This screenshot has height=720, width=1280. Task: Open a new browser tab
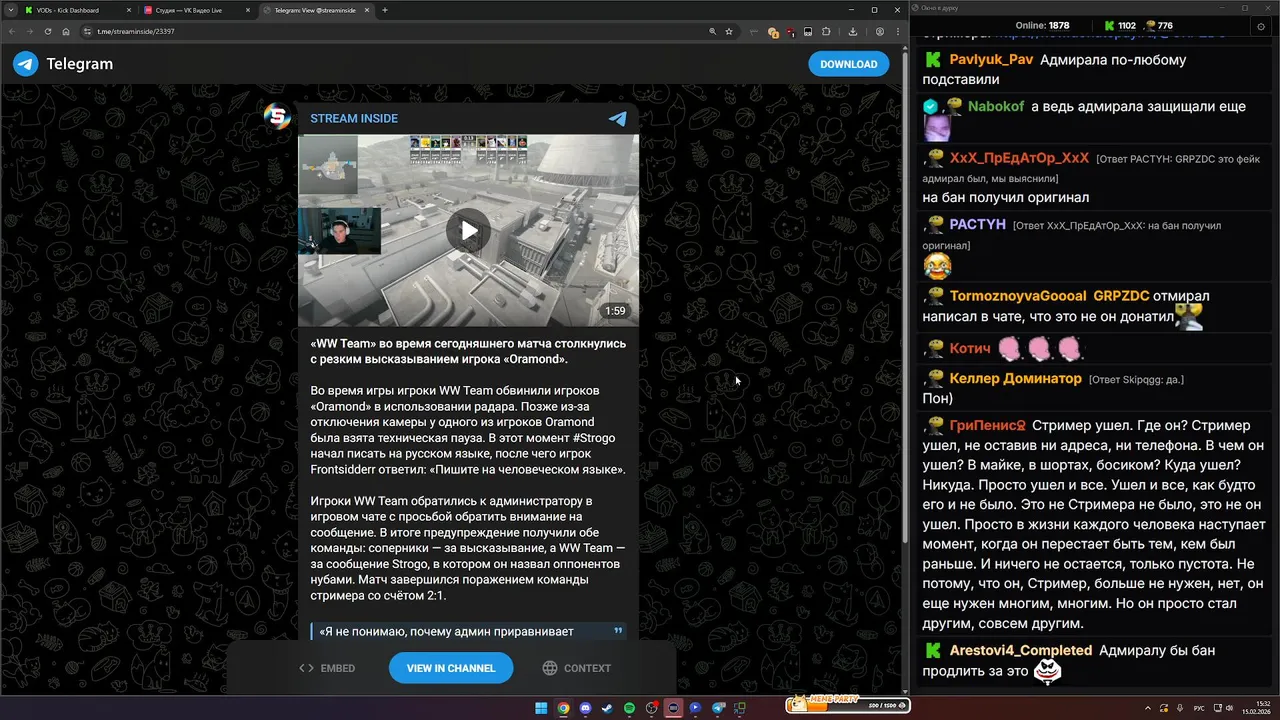[x=385, y=10]
